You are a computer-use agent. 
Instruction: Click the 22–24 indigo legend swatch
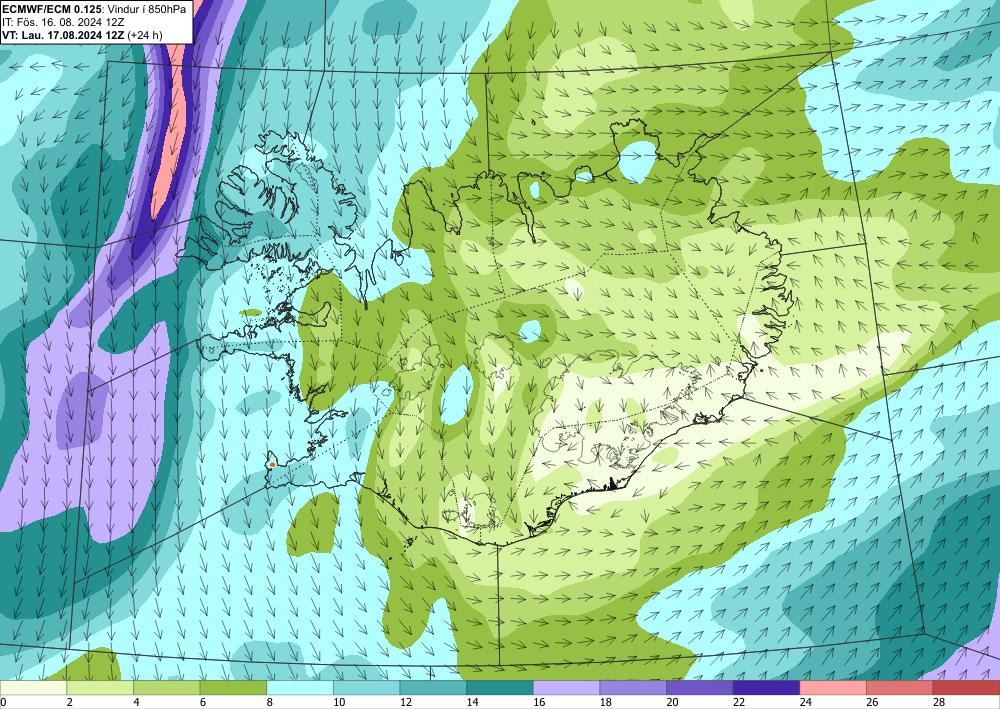tap(766, 687)
